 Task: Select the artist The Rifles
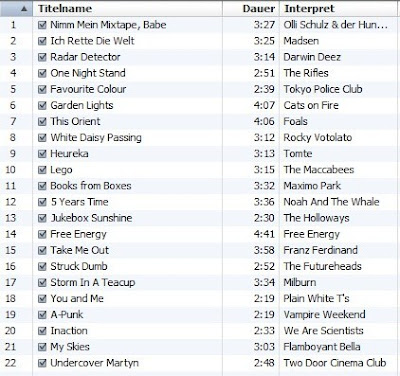(x=306, y=73)
